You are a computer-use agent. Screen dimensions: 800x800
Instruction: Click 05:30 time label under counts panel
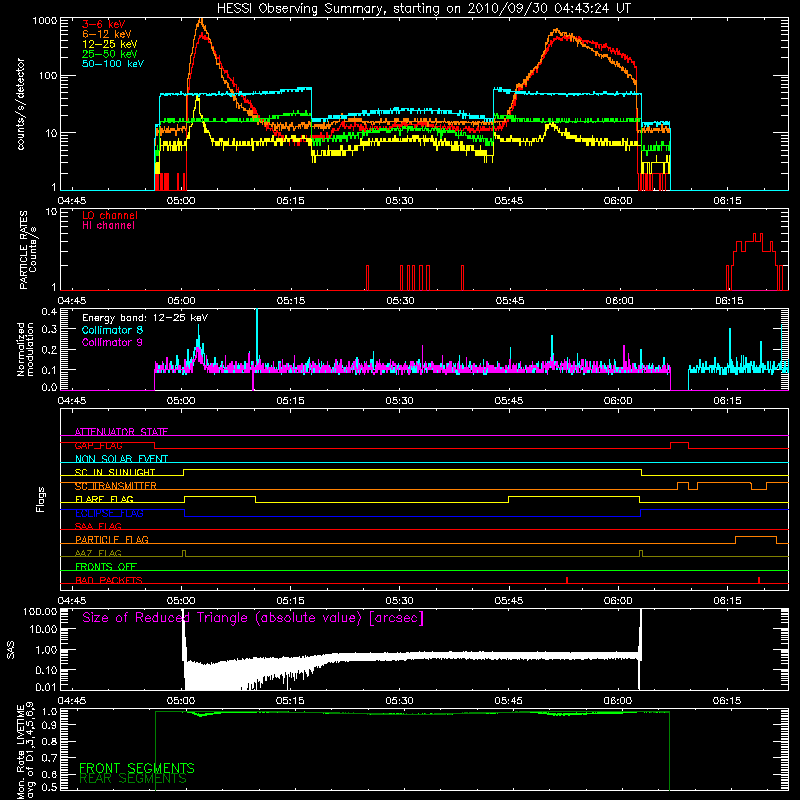pos(399,201)
